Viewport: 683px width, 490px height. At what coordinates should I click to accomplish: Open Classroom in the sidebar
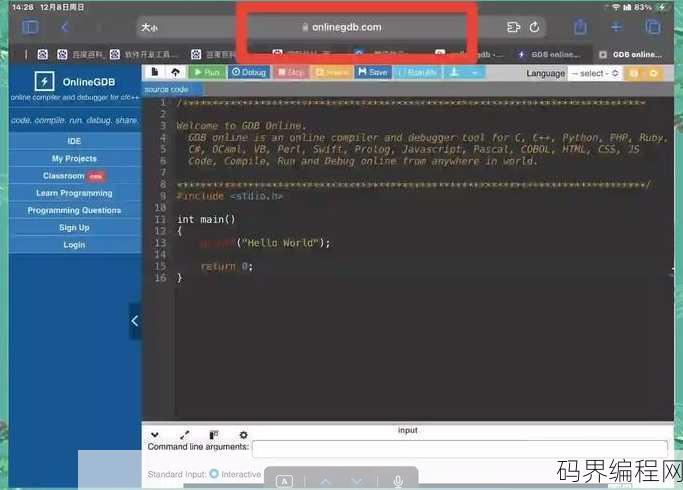coord(74,176)
